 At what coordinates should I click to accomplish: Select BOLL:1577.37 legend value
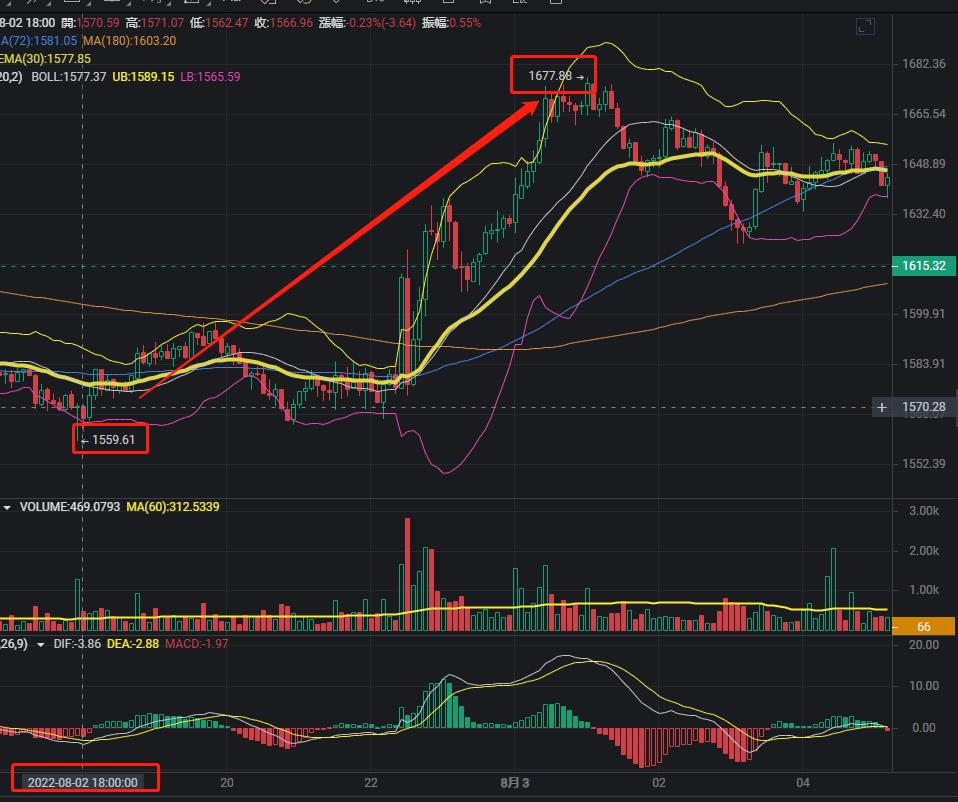[x=68, y=77]
